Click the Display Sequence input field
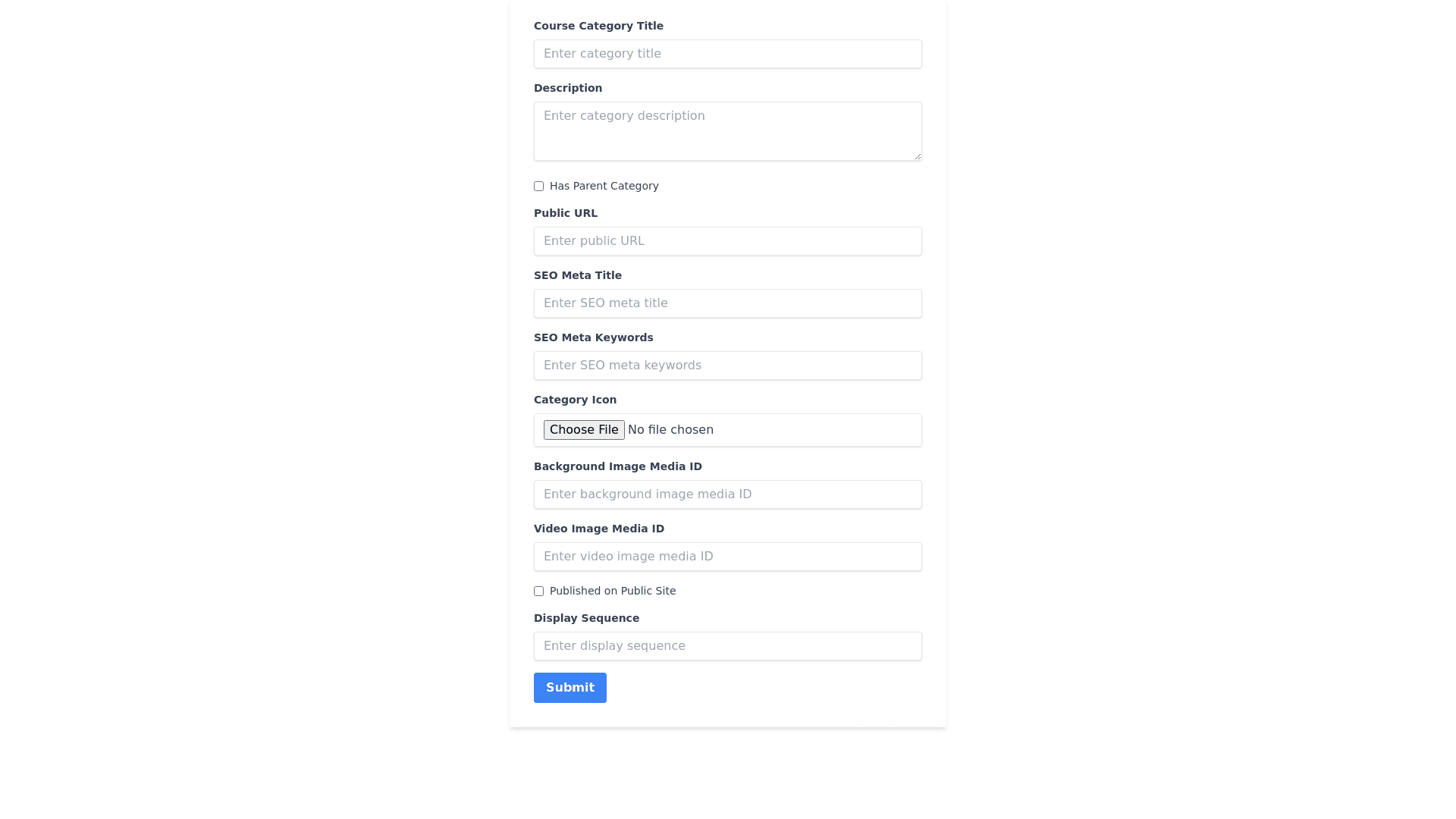This screenshot has height=819, width=1456. [x=728, y=646]
